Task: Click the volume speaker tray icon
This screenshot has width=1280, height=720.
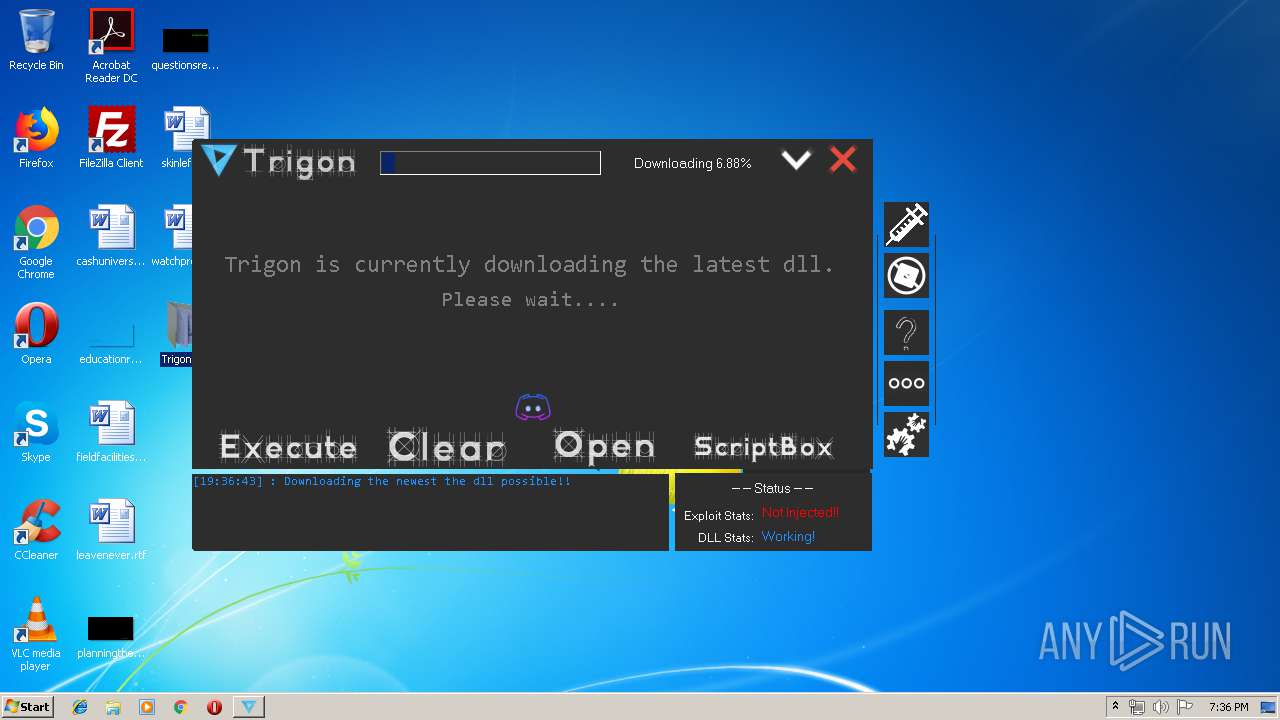Action: coord(1160,707)
